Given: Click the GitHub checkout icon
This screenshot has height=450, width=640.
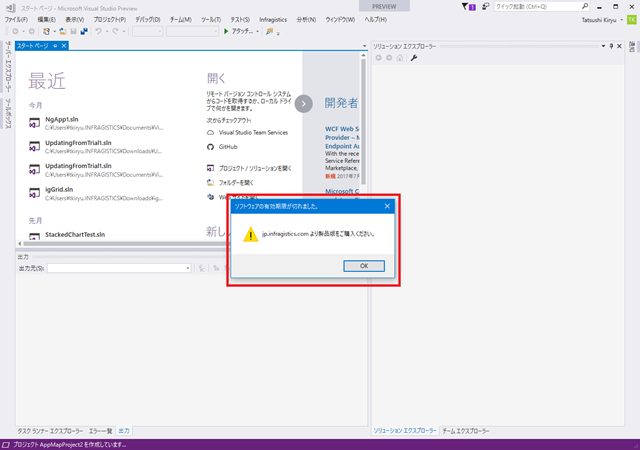Looking at the screenshot, I should tap(210, 147).
